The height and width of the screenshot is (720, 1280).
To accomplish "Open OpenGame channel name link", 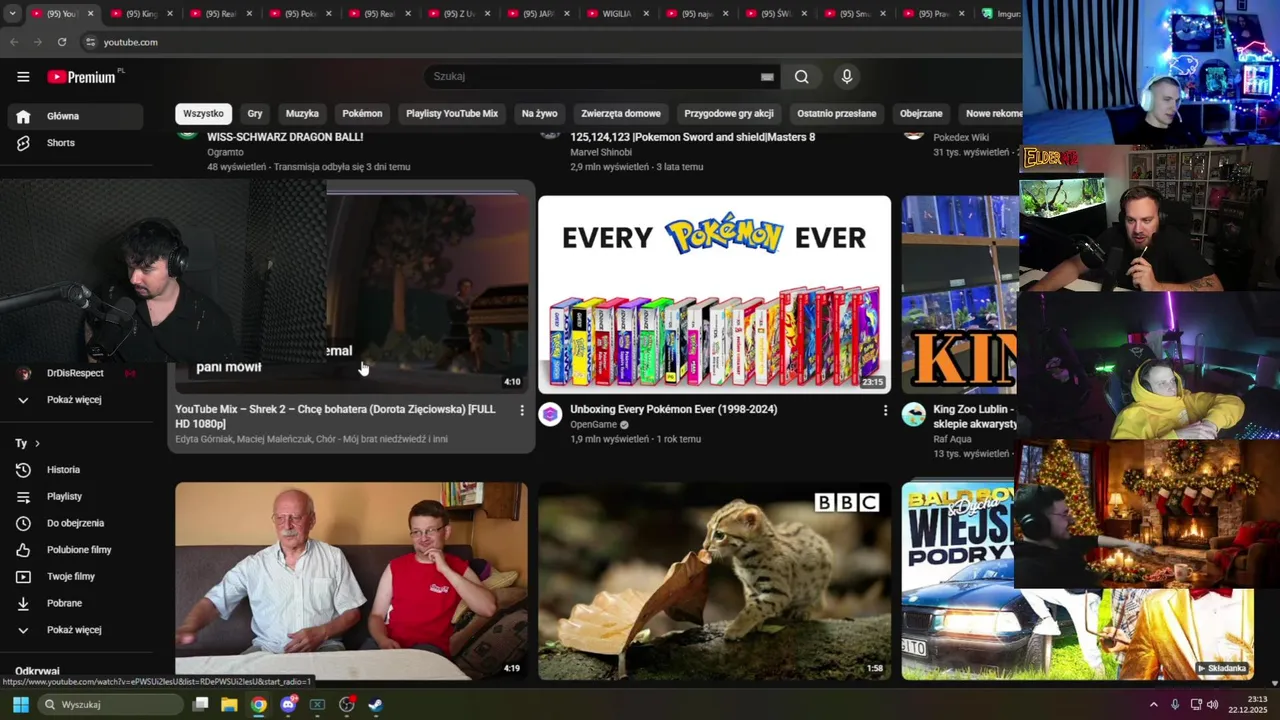I will pyautogui.click(x=594, y=425).
